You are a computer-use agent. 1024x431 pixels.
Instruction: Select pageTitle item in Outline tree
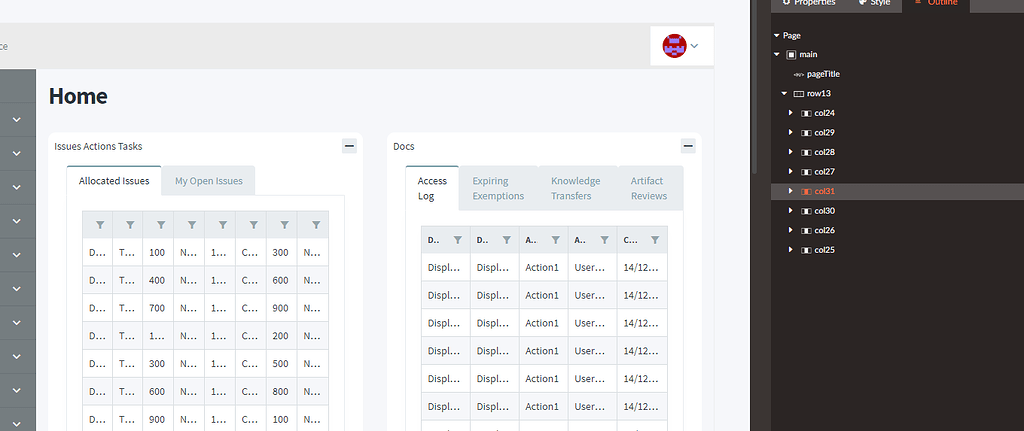823,74
